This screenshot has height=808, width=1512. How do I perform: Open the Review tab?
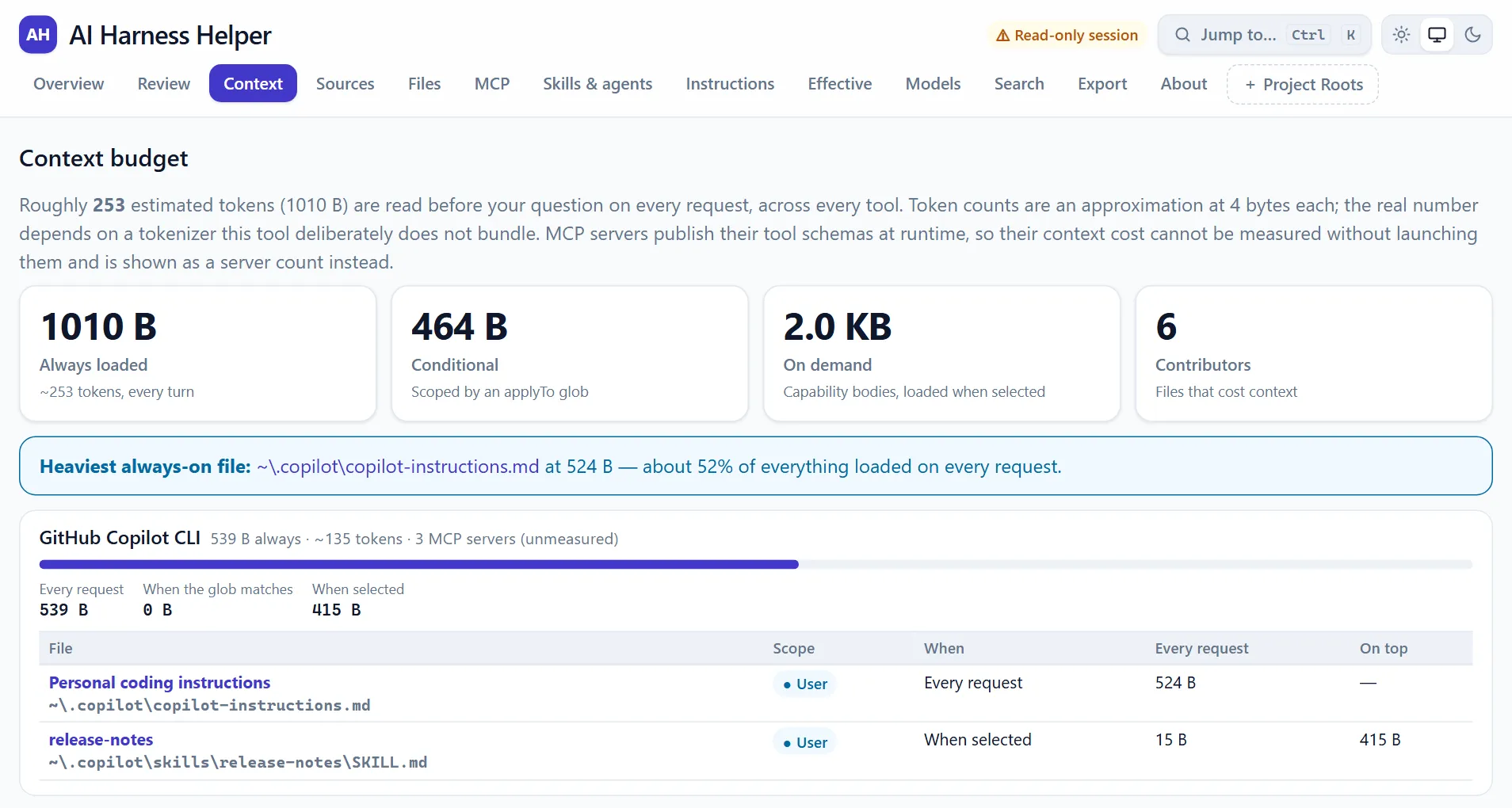(164, 83)
